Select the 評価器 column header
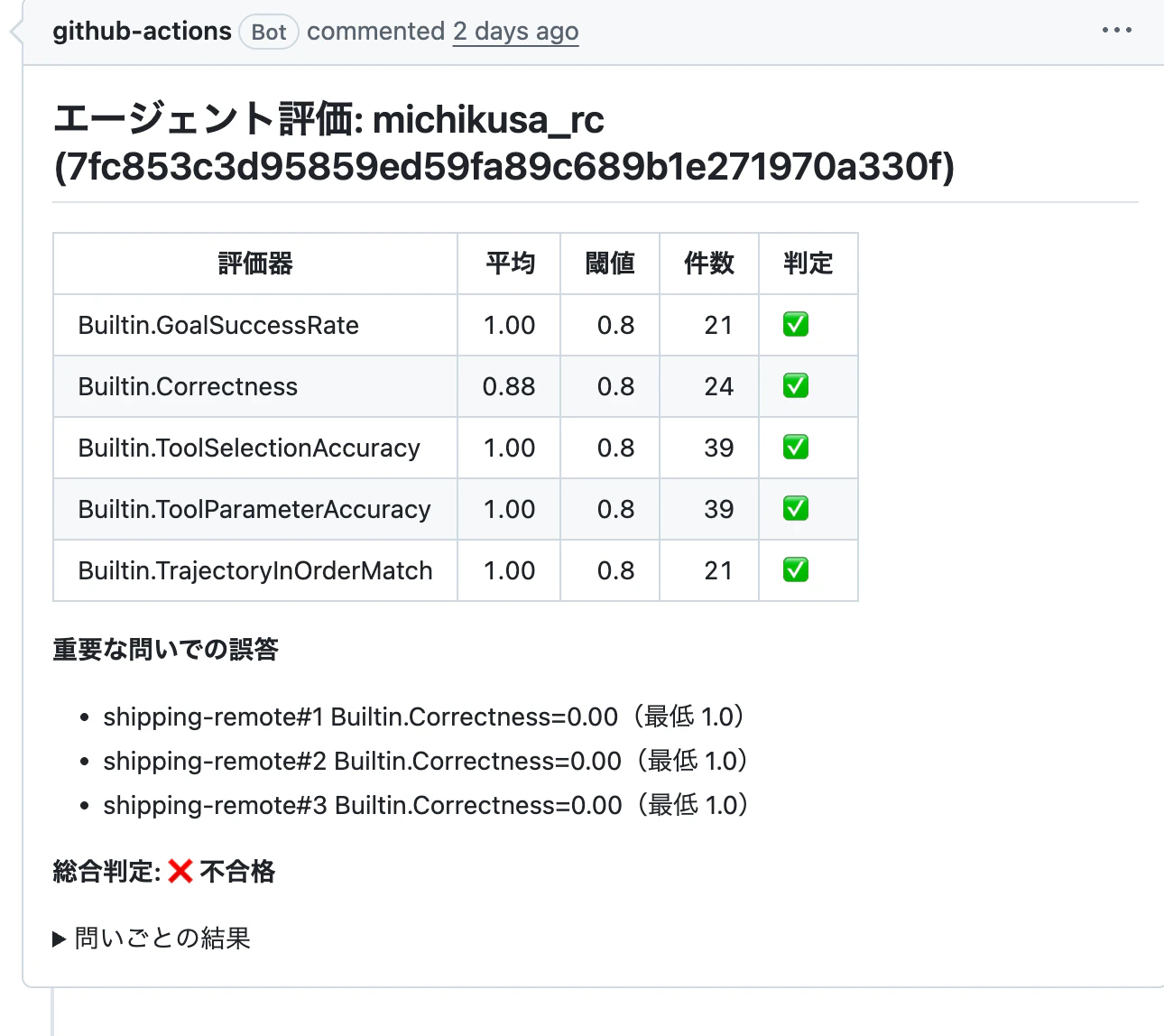Viewport: 1164px width, 1036px height. pyautogui.click(x=255, y=264)
